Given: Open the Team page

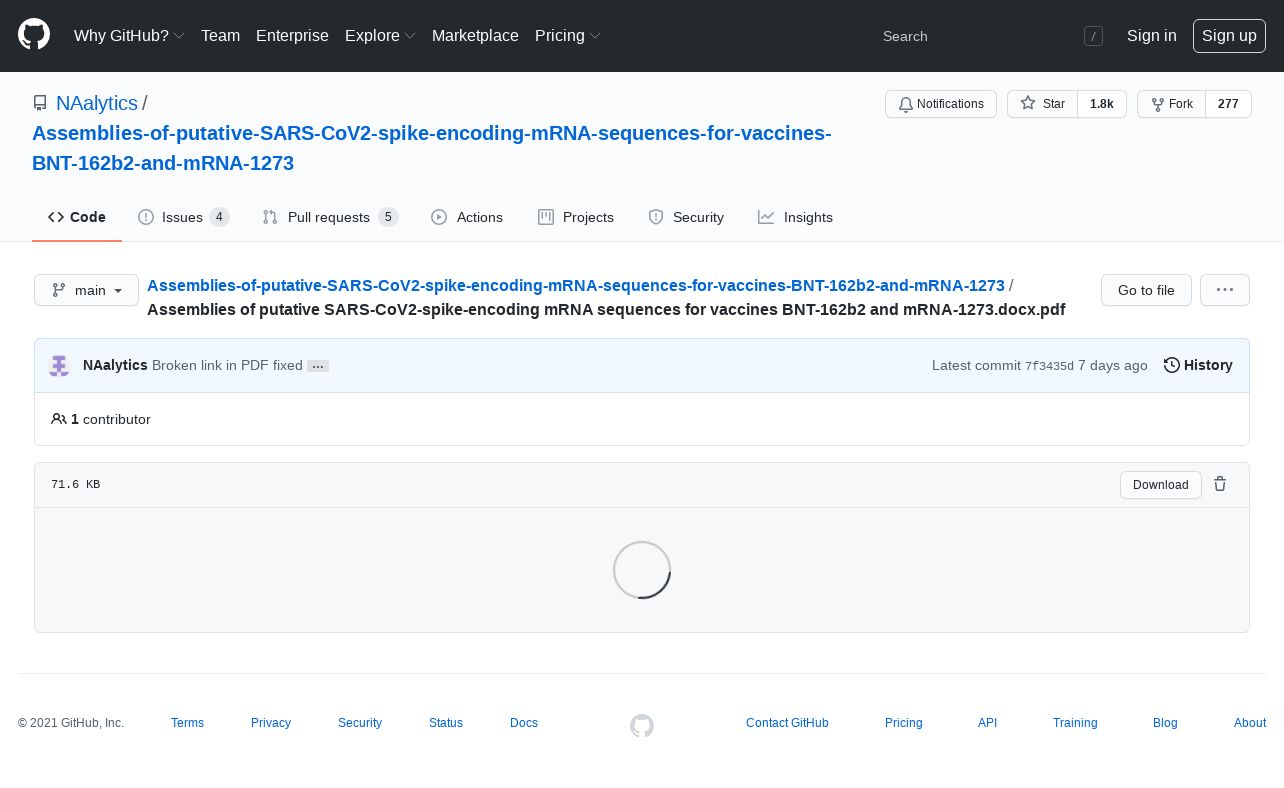Looking at the screenshot, I should coord(220,36).
